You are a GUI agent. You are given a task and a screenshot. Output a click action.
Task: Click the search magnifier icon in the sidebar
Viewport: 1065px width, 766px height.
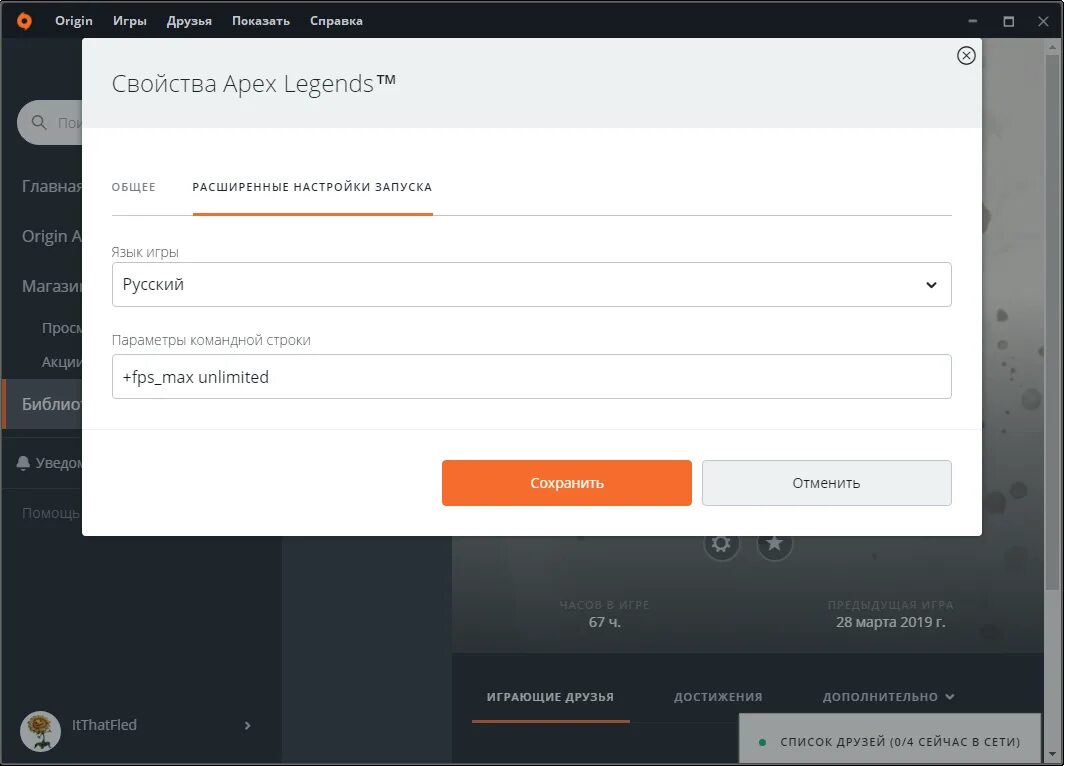pyautogui.click(x=38, y=122)
